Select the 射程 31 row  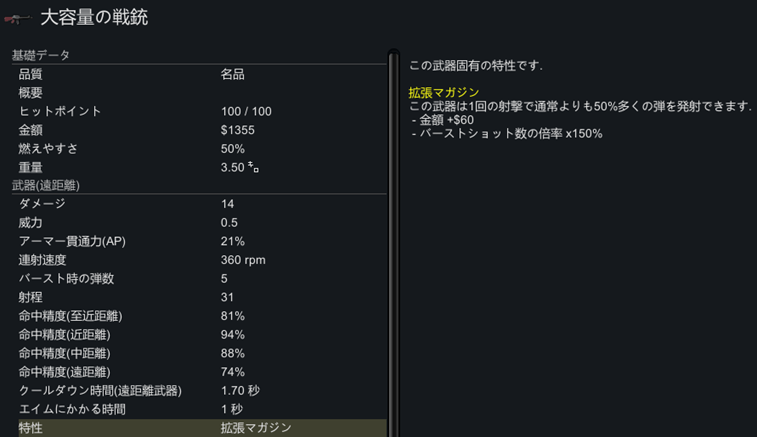click(x=202, y=297)
